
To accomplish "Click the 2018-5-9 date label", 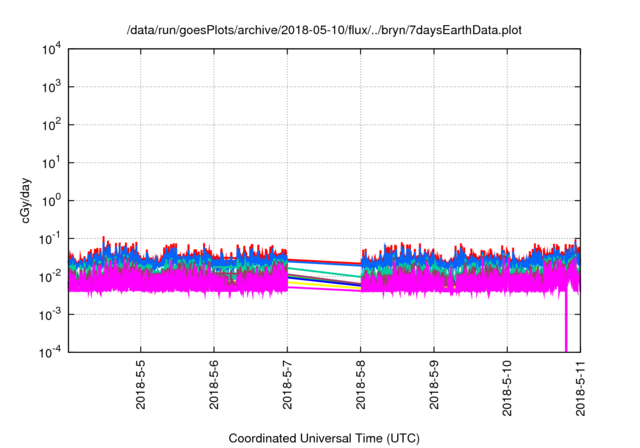I will pyautogui.click(x=434, y=384).
